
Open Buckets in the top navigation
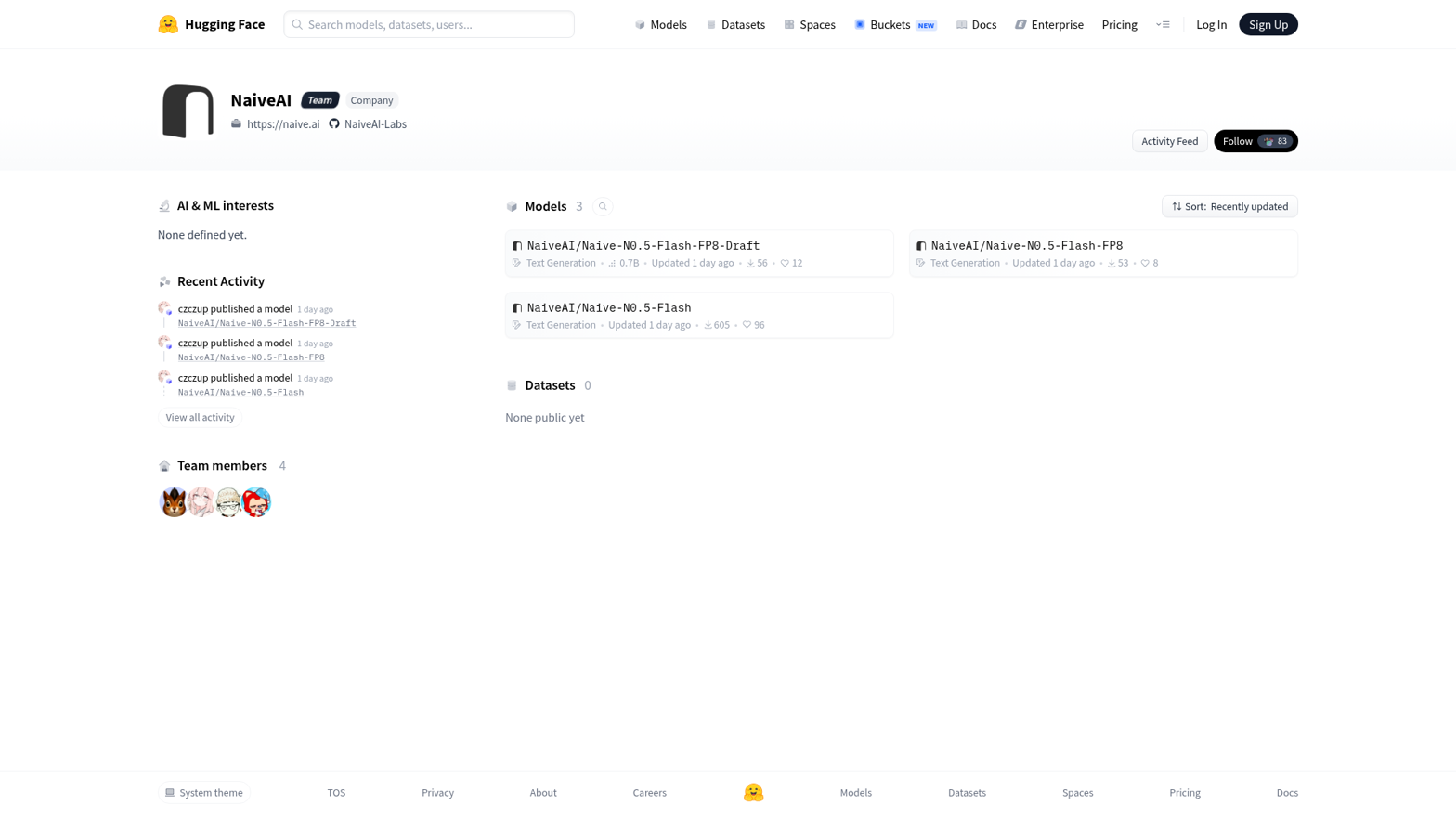[895, 24]
